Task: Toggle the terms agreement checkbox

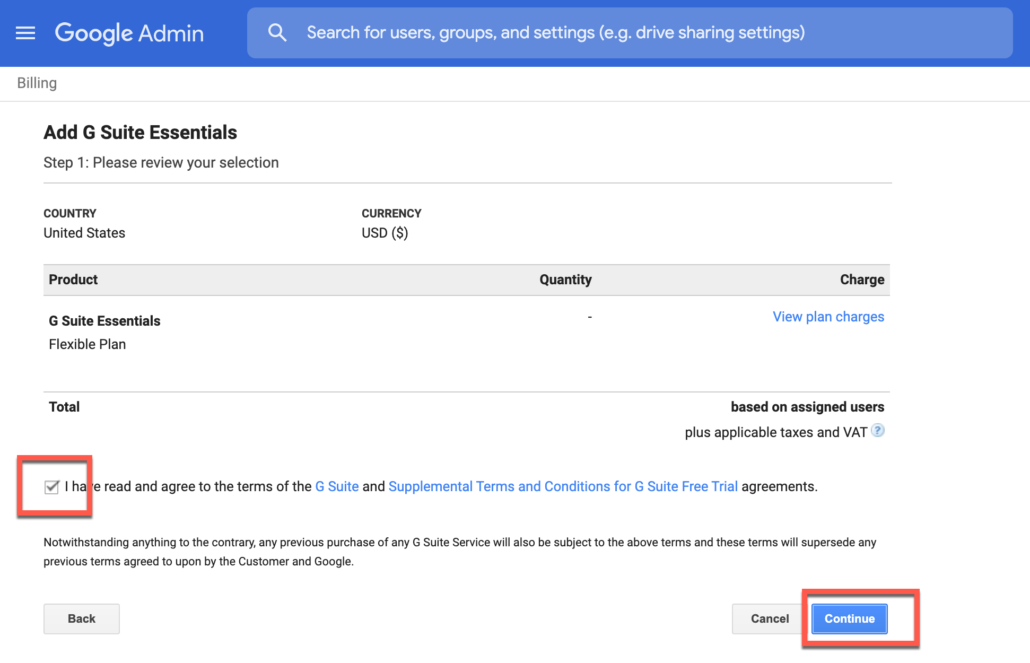Action: [52, 487]
